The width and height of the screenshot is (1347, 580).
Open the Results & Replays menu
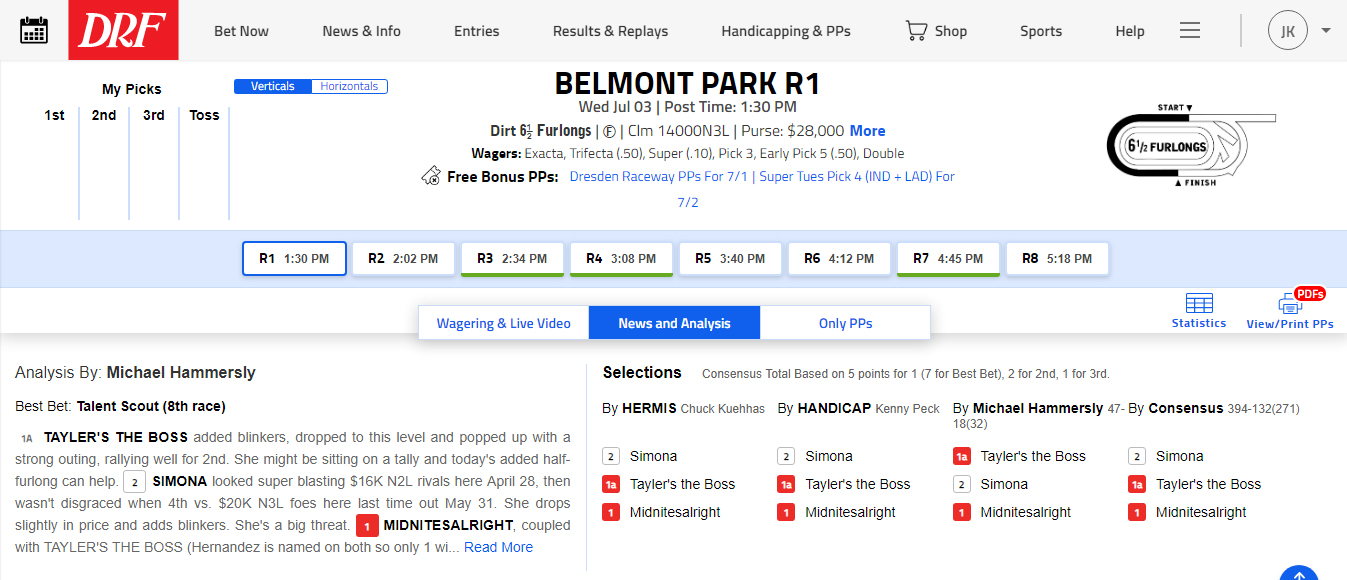pos(610,31)
